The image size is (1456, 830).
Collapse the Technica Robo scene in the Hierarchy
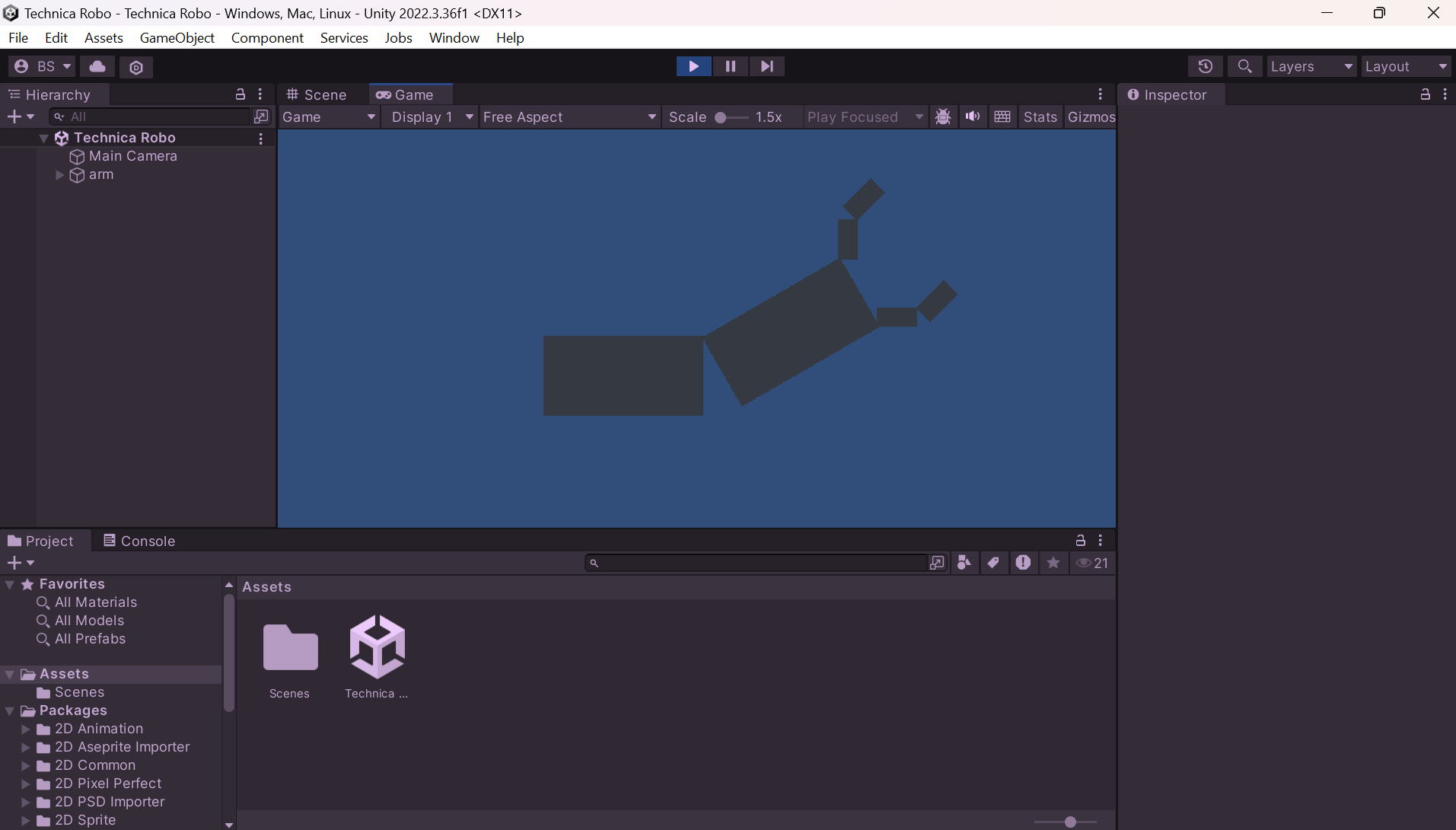tap(44, 138)
